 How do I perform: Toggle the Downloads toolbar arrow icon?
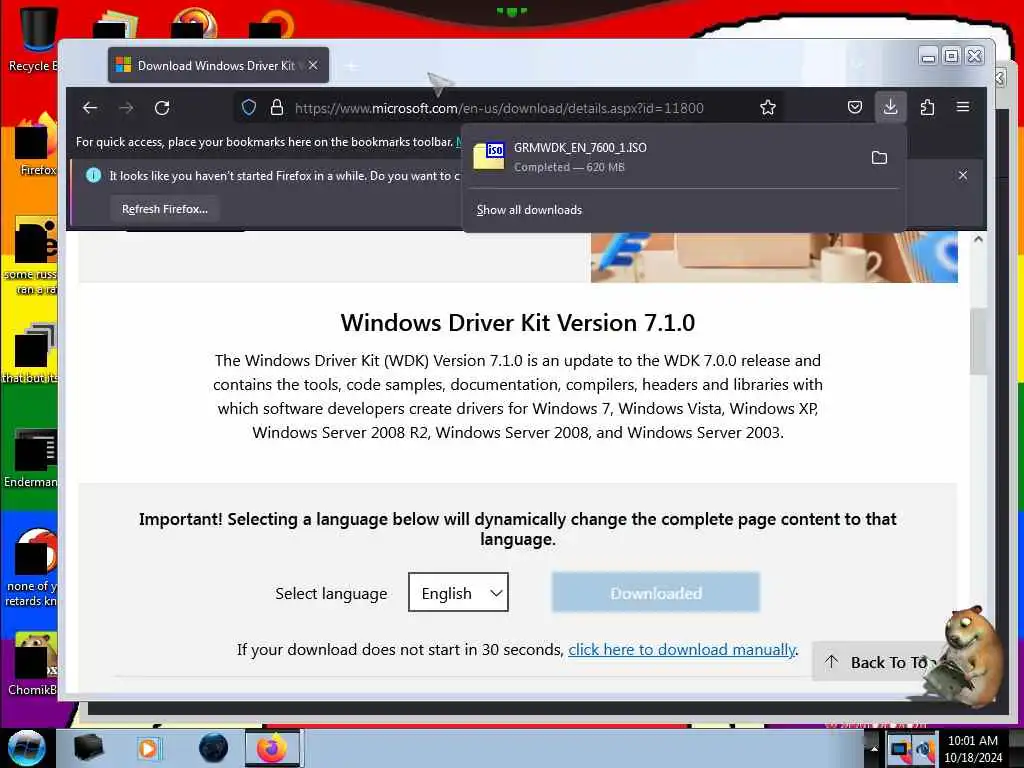[x=890, y=107]
